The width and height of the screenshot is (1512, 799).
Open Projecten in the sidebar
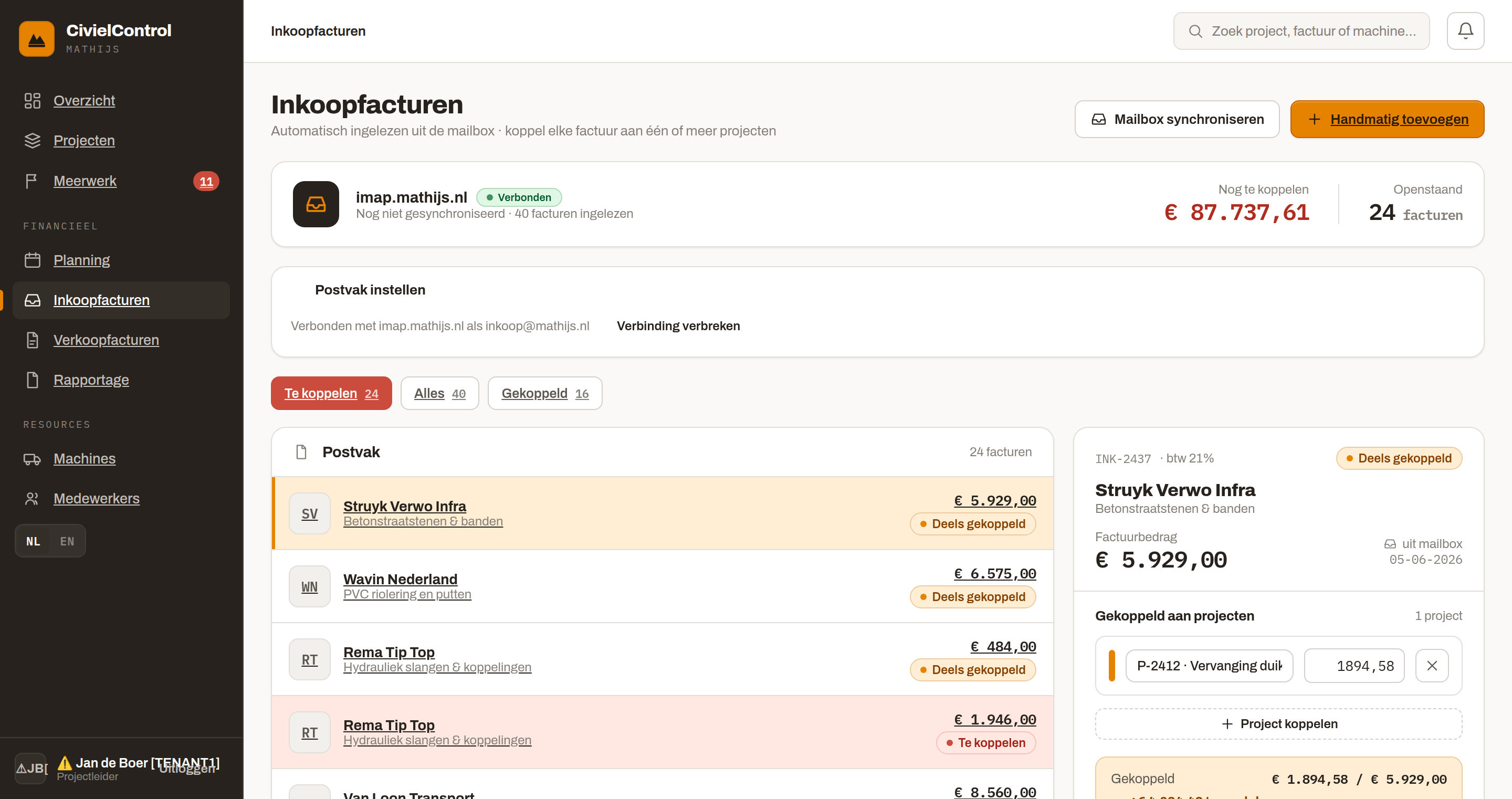121,140
